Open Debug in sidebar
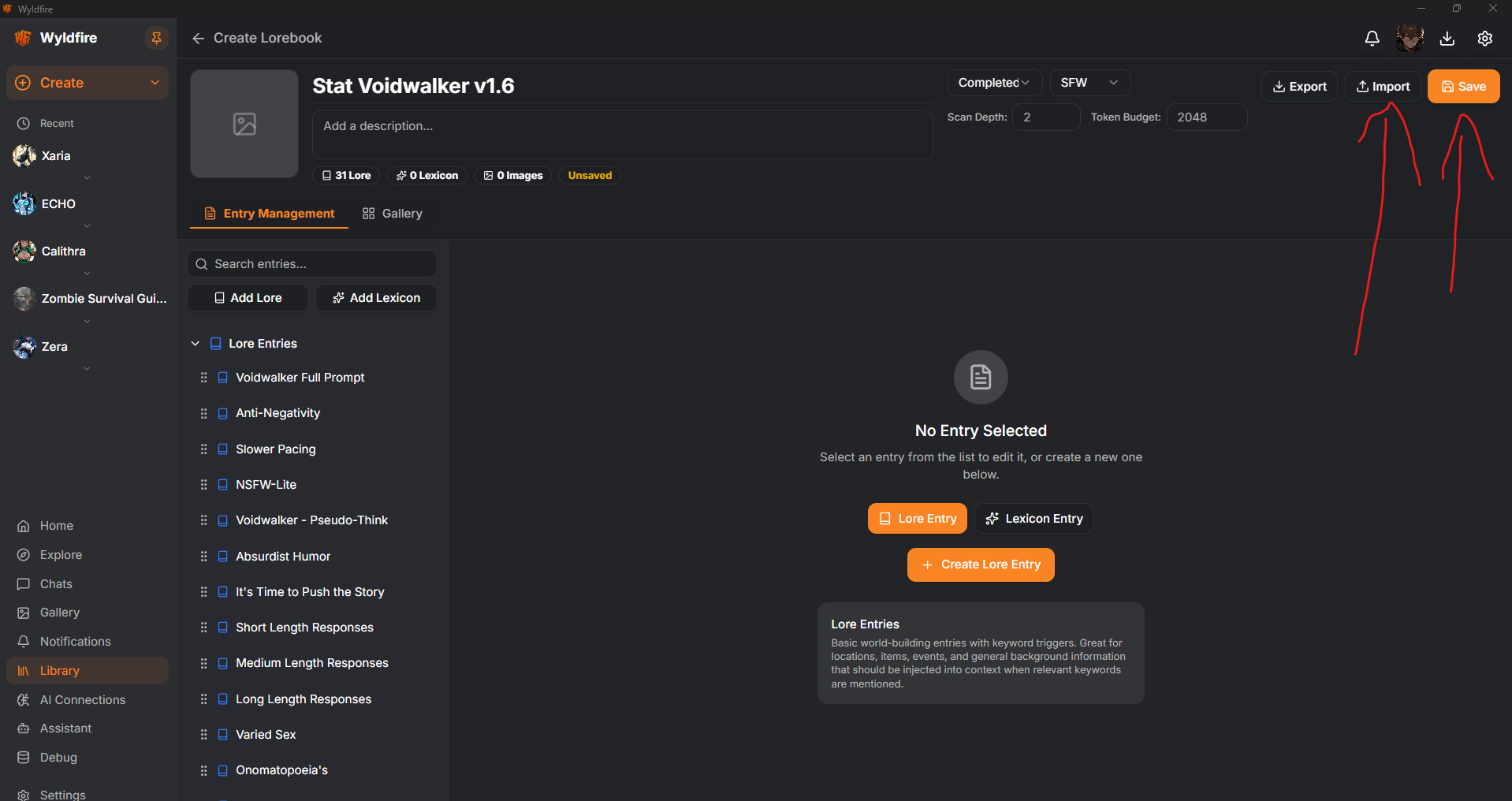Viewport: 1512px width, 801px height. (88, 758)
